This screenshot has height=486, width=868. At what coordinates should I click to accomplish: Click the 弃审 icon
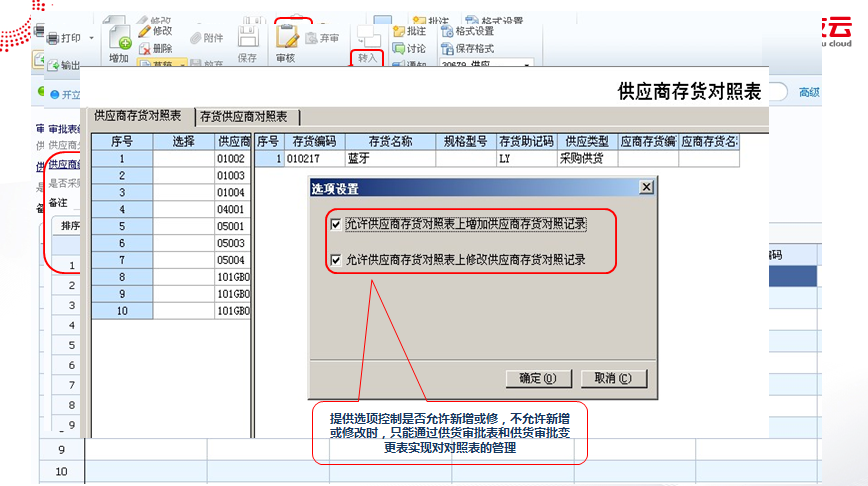(312, 38)
